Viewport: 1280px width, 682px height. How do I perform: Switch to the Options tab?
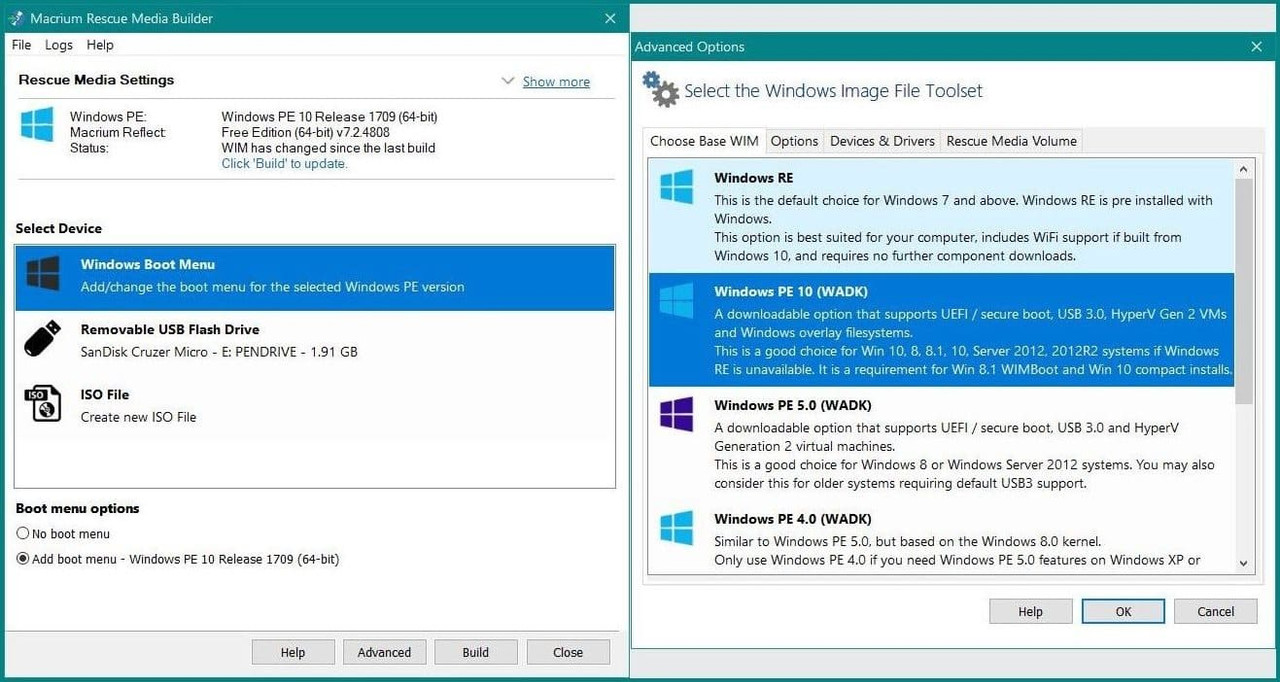pos(795,141)
